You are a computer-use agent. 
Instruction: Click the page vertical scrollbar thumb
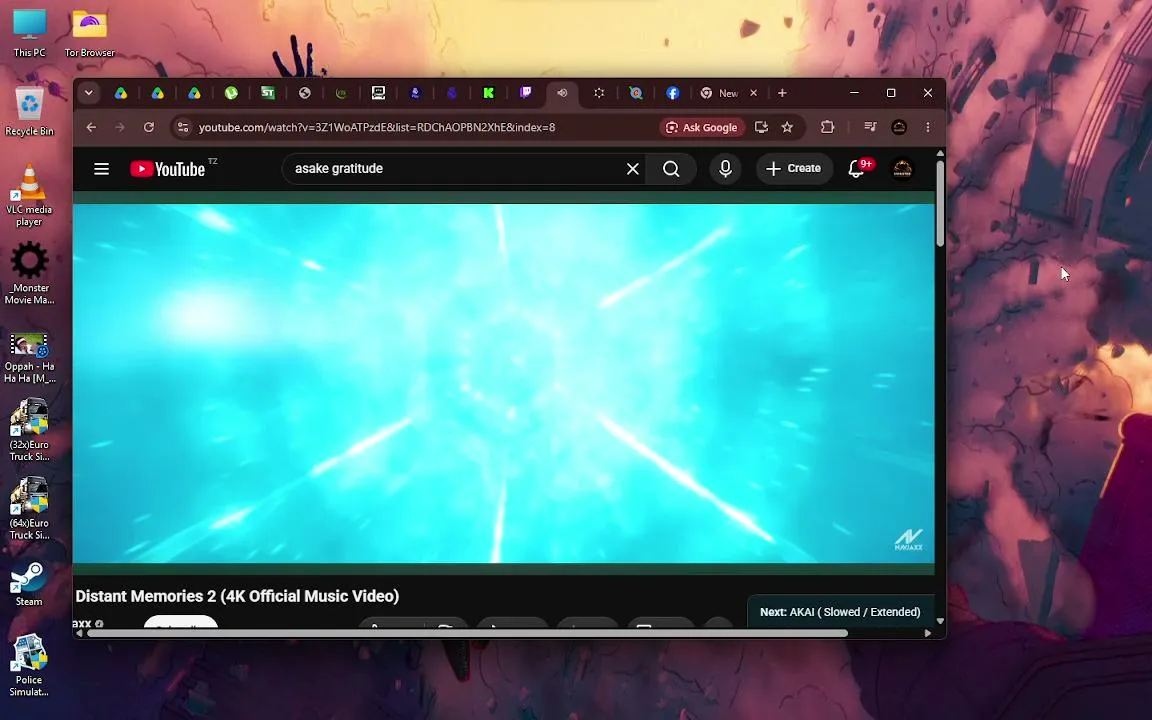[x=940, y=204]
